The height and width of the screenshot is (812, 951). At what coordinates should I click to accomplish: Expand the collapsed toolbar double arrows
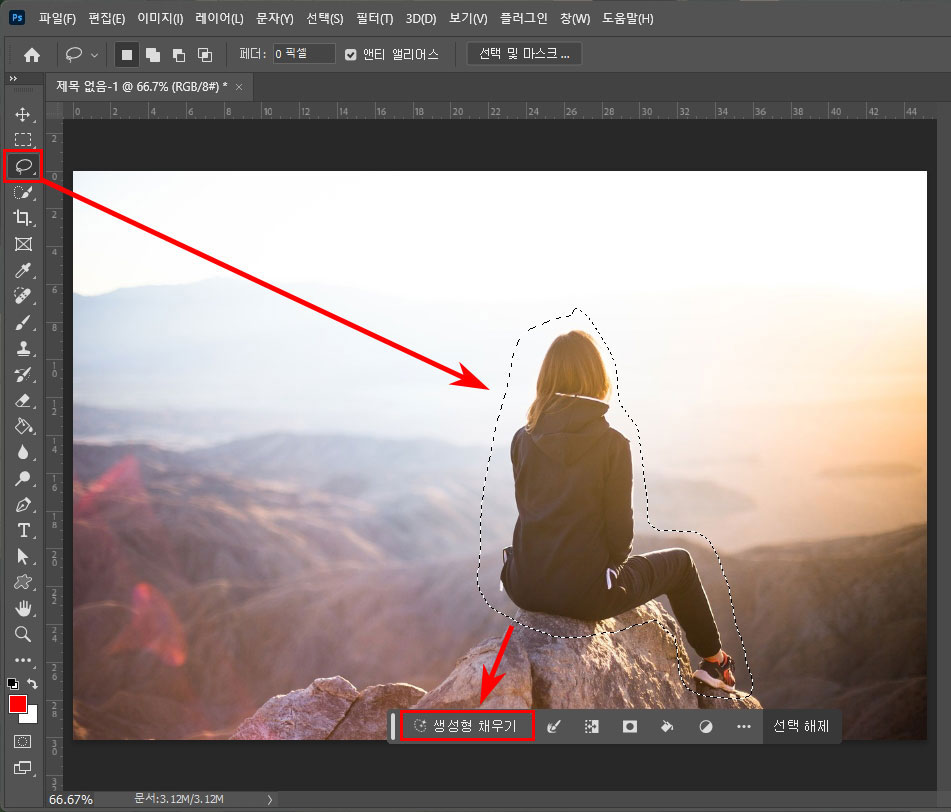13,79
